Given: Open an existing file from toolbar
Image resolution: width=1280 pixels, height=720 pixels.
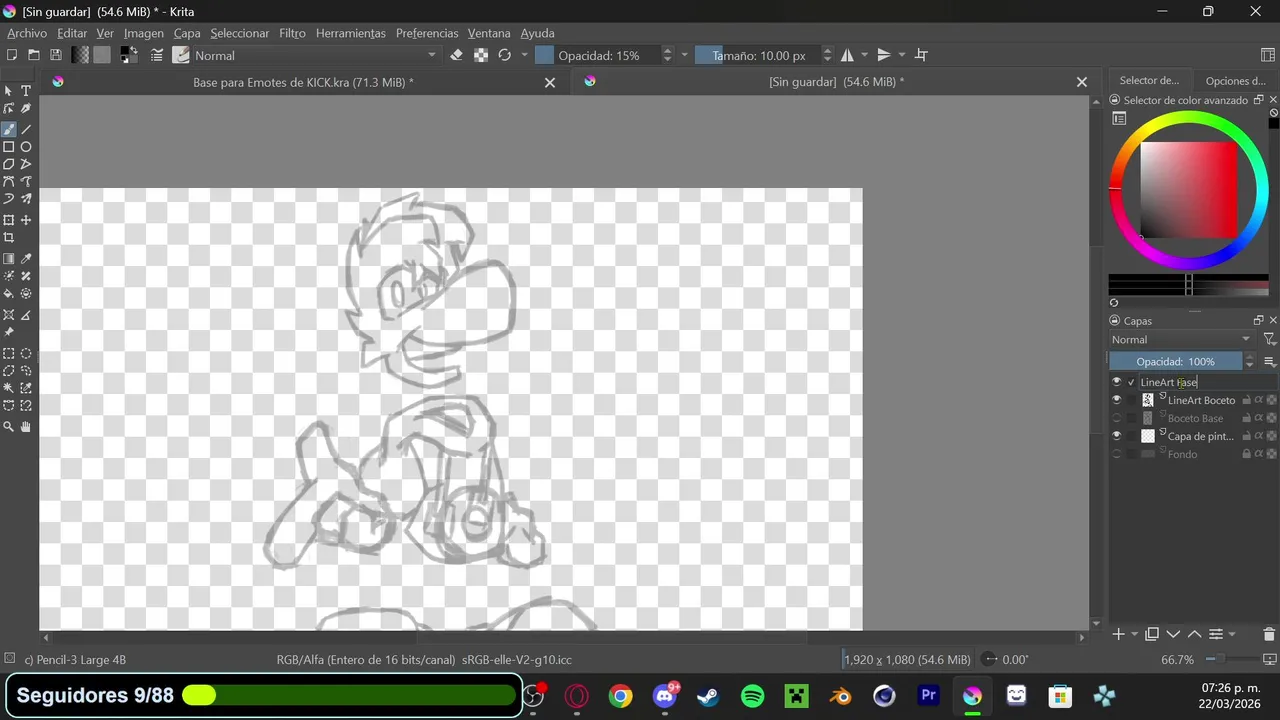Looking at the screenshot, I should [x=34, y=55].
